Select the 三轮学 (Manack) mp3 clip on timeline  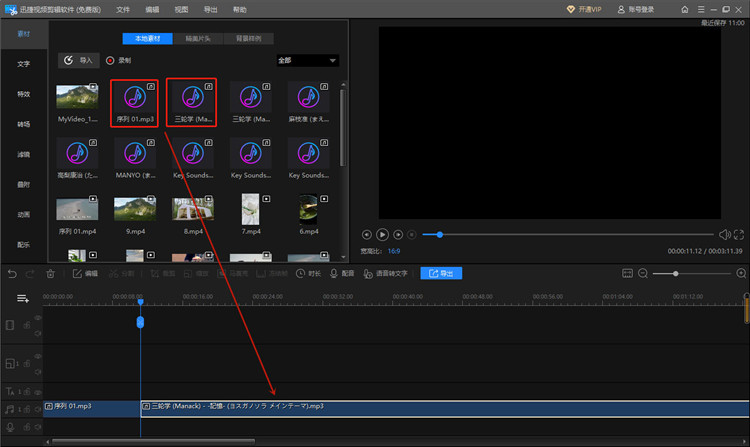coord(445,409)
